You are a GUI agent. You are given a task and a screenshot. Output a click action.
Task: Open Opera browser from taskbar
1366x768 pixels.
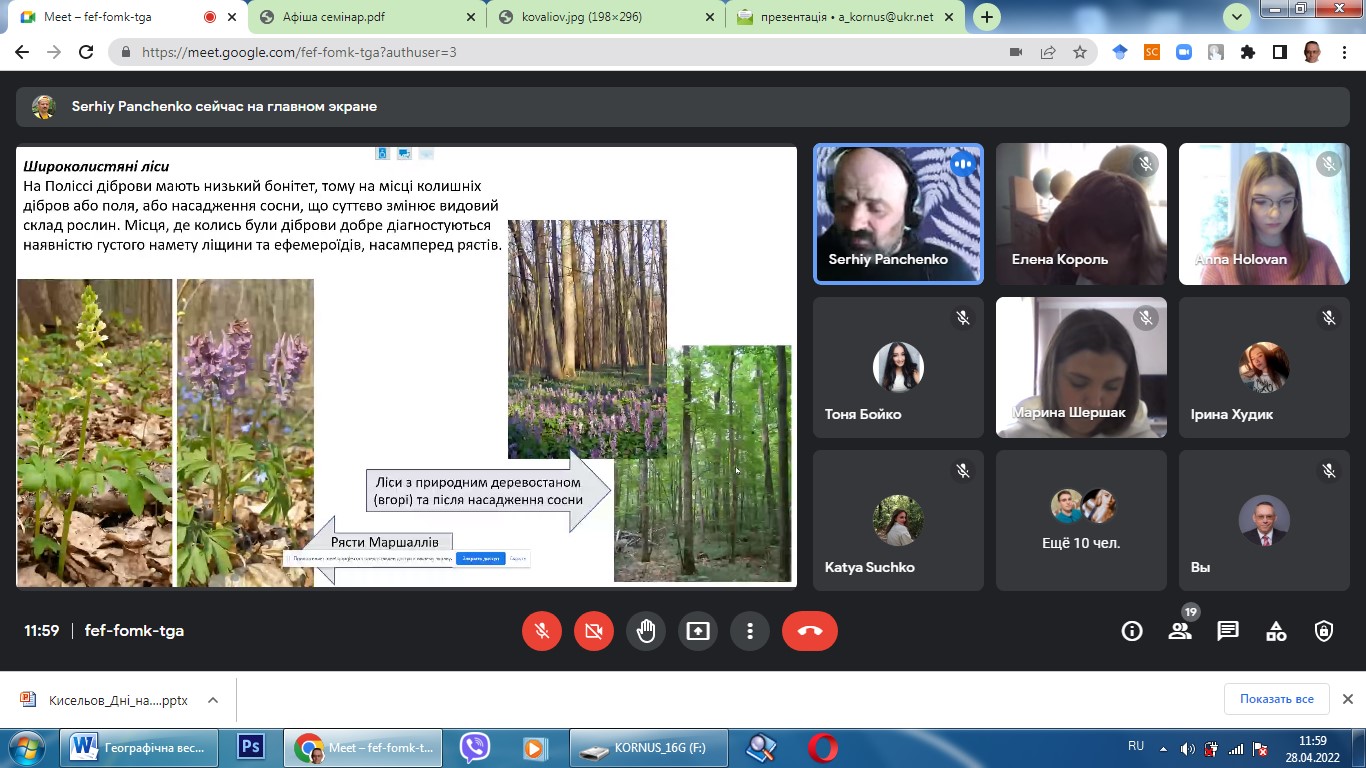[x=823, y=748]
